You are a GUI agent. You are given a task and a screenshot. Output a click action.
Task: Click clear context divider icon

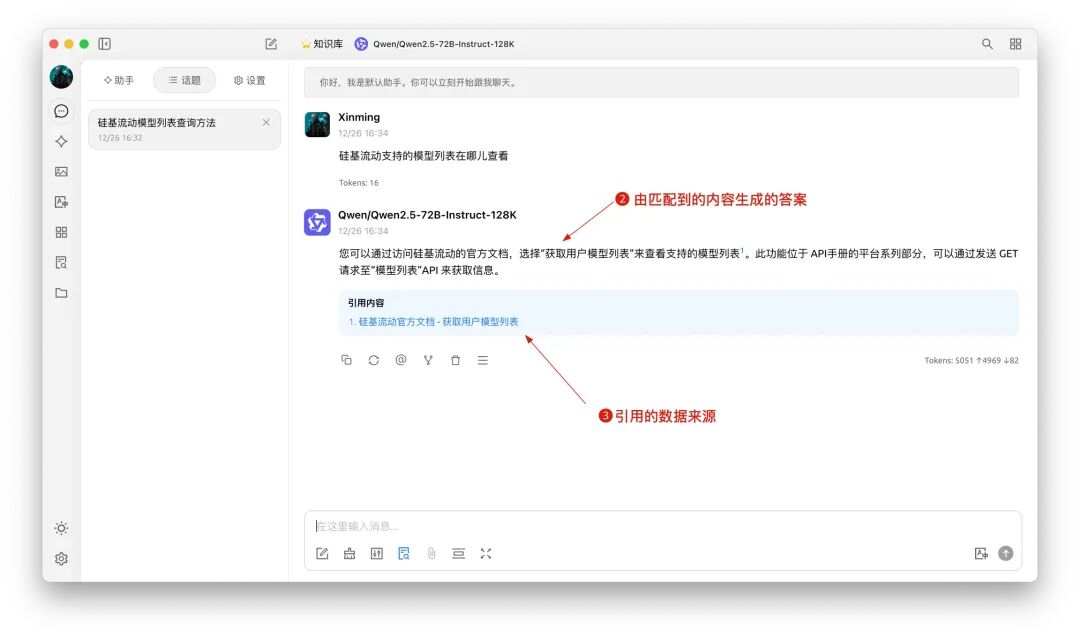459,554
